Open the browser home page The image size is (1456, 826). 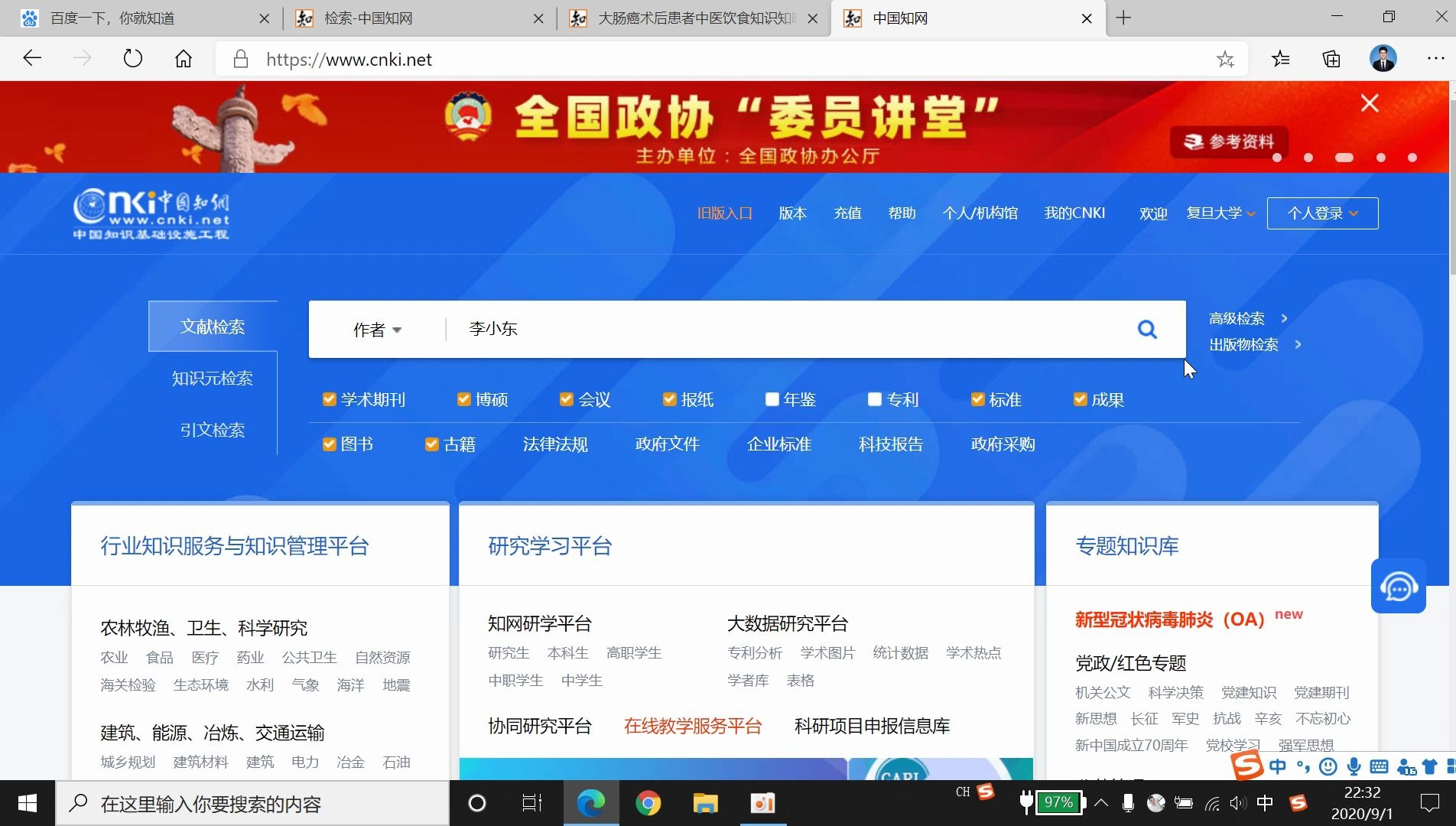pyautogui.click(x=184, y=59)
